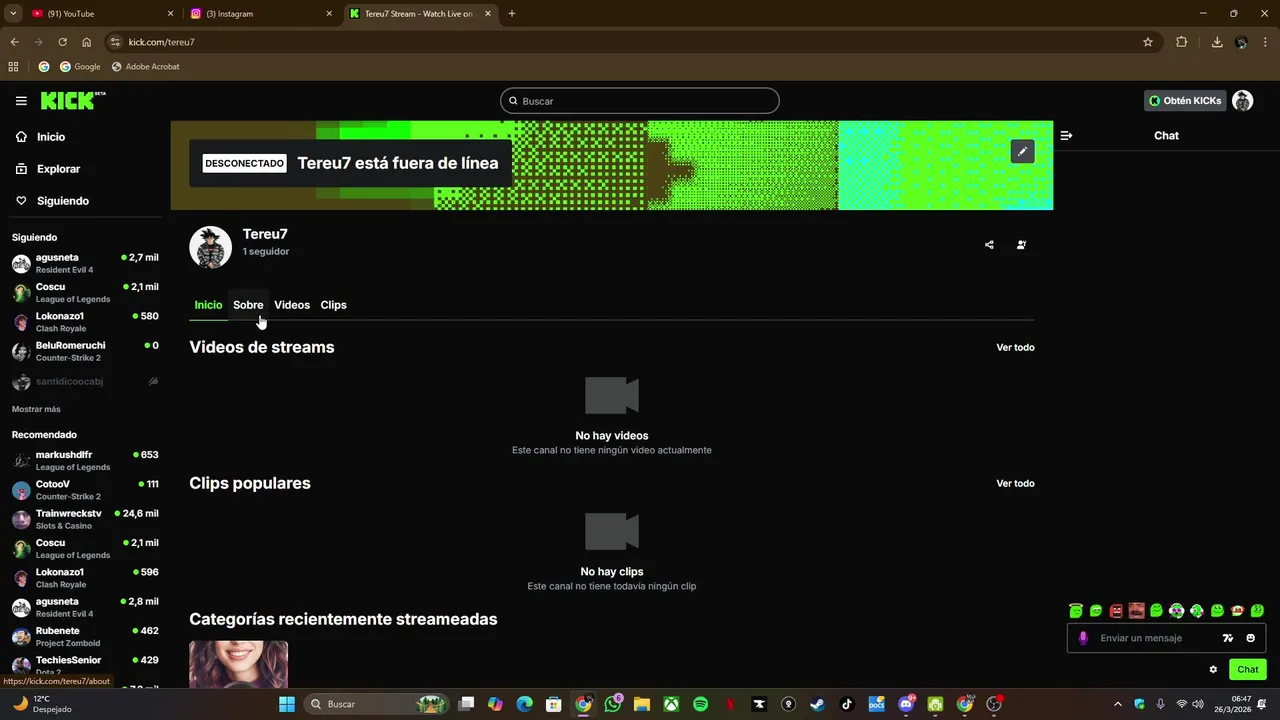Select the Inicio tab
This screenshot has height=720, width=1280.
click(x=208, y=305)
